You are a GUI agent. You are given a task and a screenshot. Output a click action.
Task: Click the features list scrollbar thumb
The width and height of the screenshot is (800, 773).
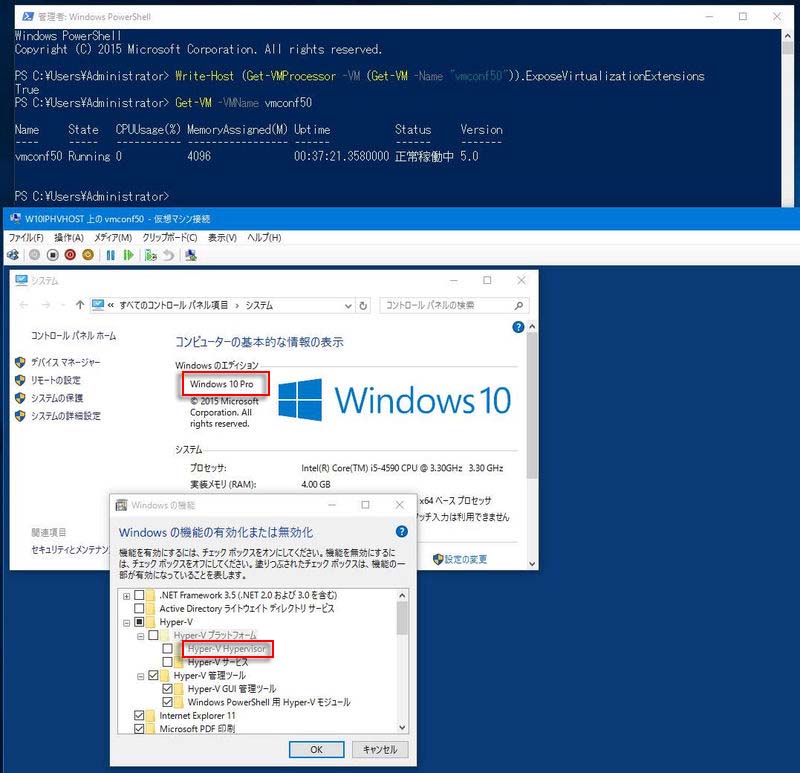click(x=402, y=617)
